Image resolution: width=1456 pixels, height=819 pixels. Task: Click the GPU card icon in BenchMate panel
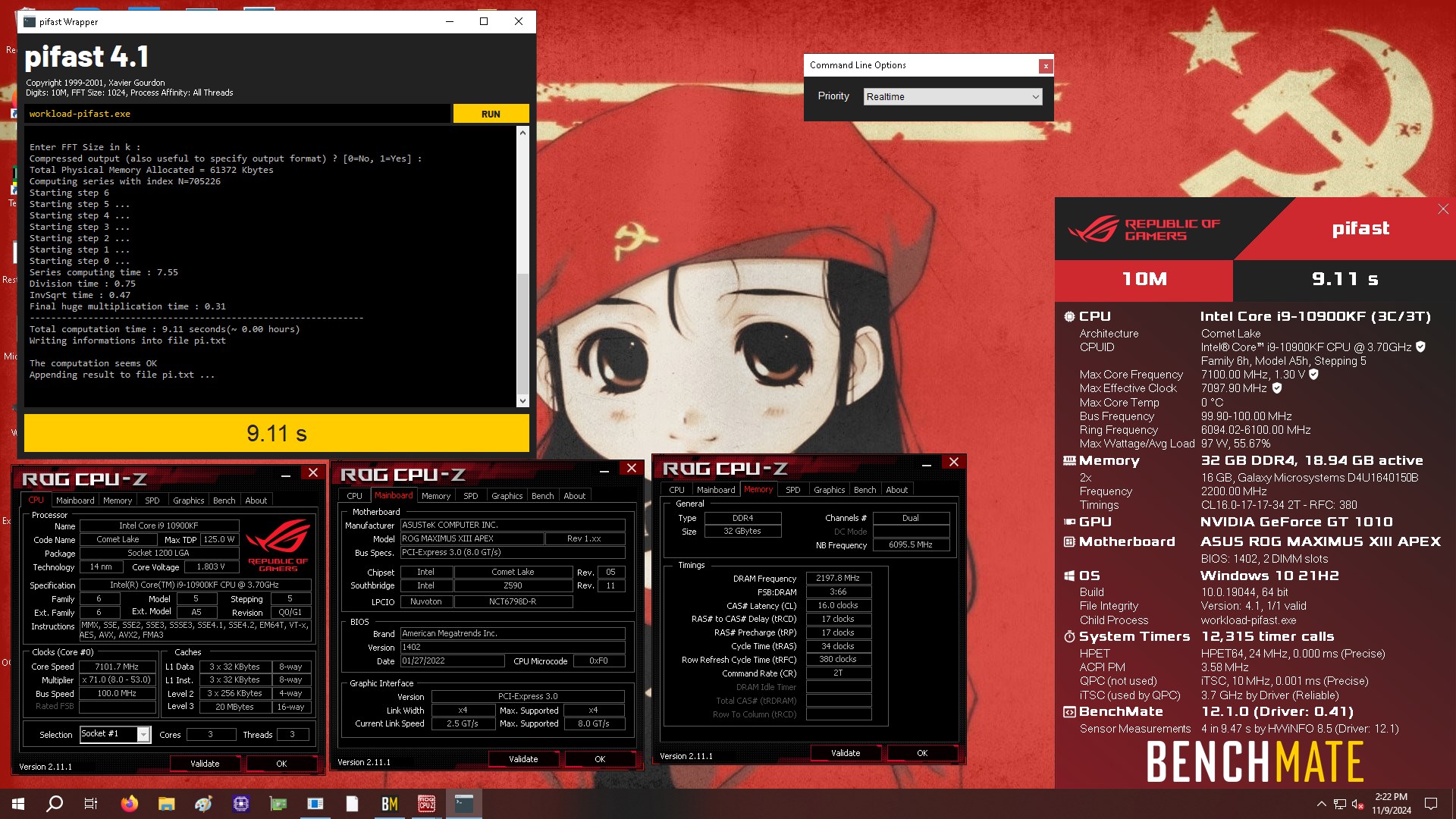click(1069, 522)
